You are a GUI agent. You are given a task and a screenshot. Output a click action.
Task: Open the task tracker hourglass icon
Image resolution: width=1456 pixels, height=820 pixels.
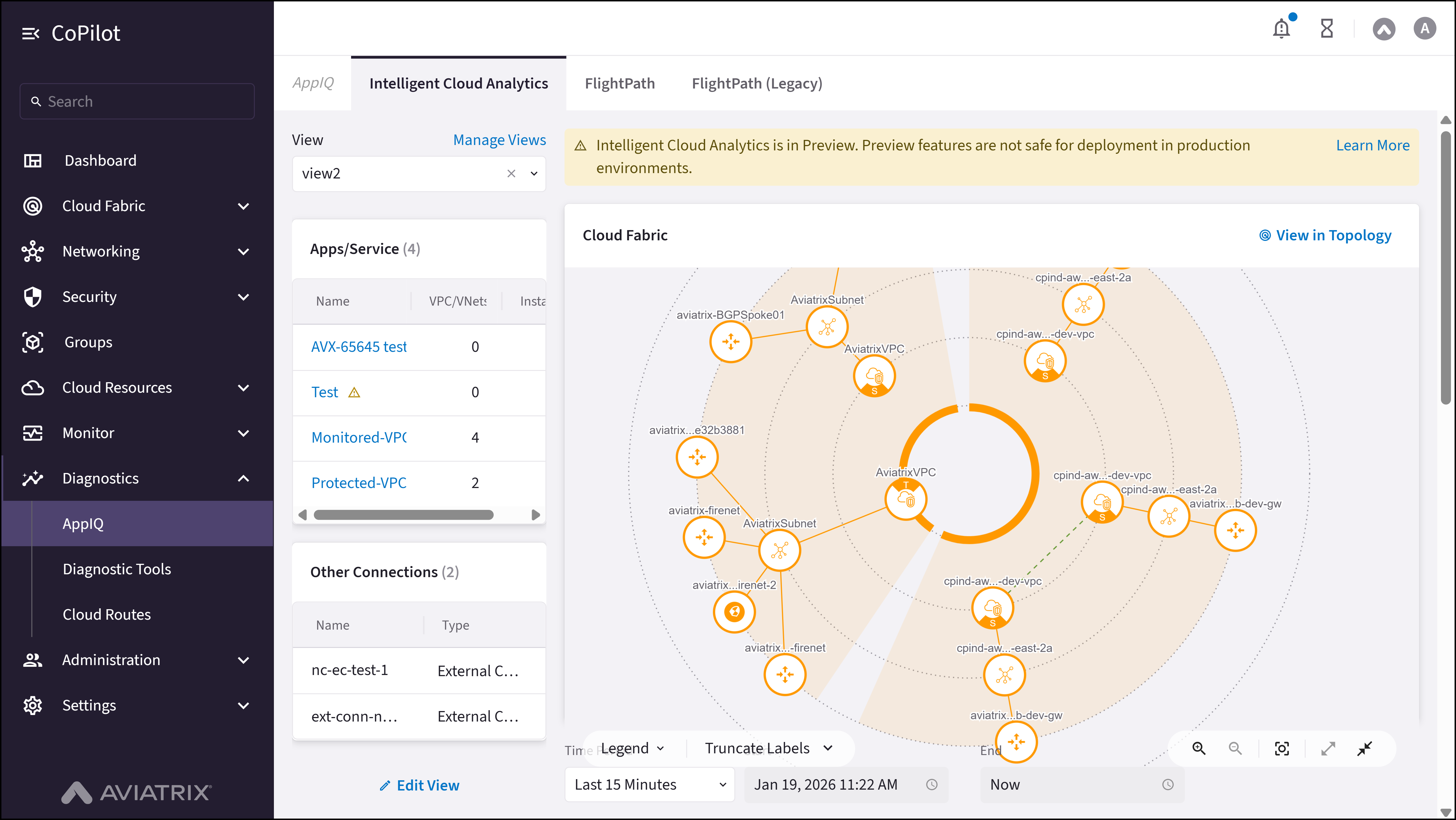tap(1327, 28)
